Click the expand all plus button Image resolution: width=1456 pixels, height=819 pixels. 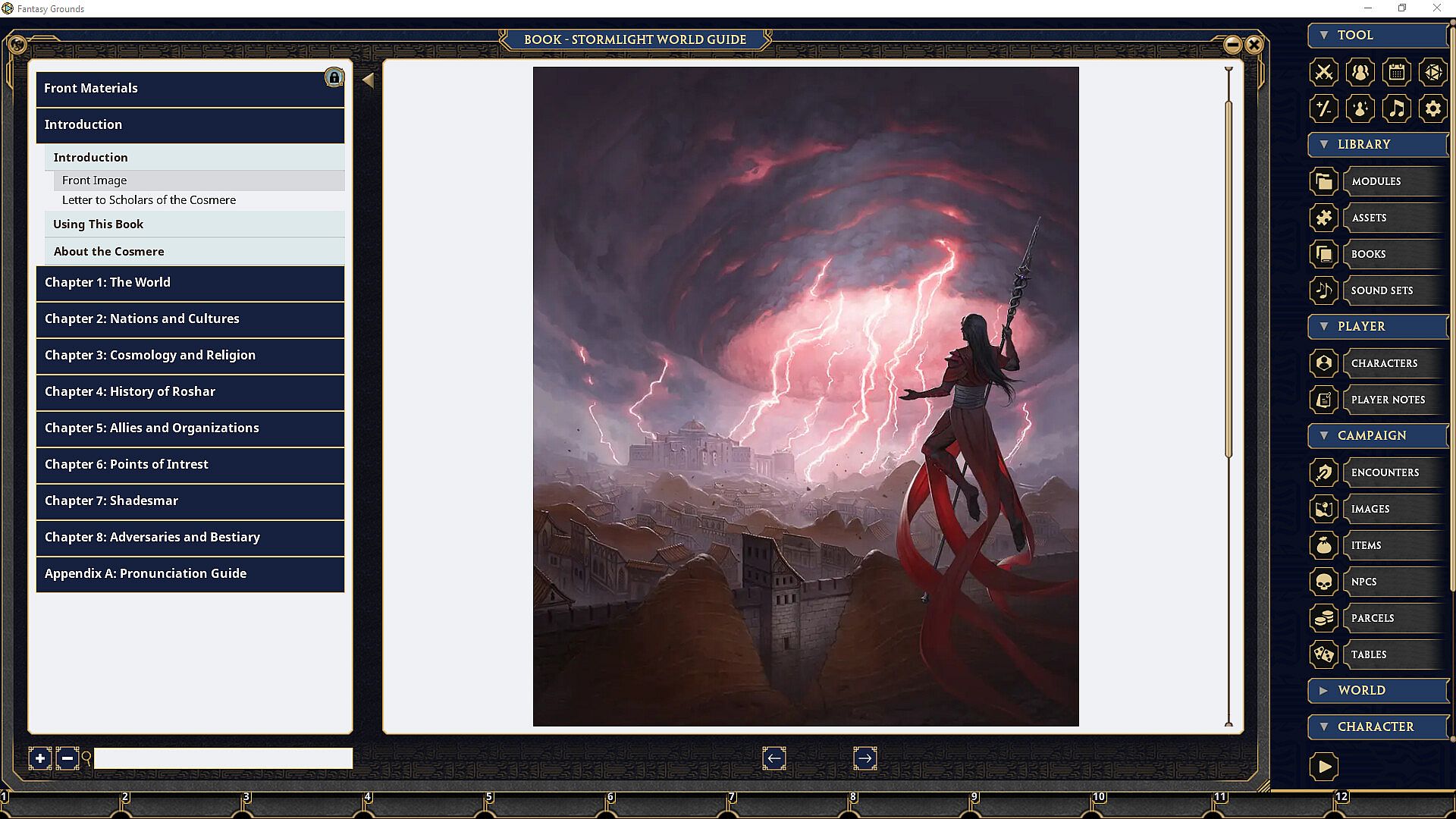(40, 758)
